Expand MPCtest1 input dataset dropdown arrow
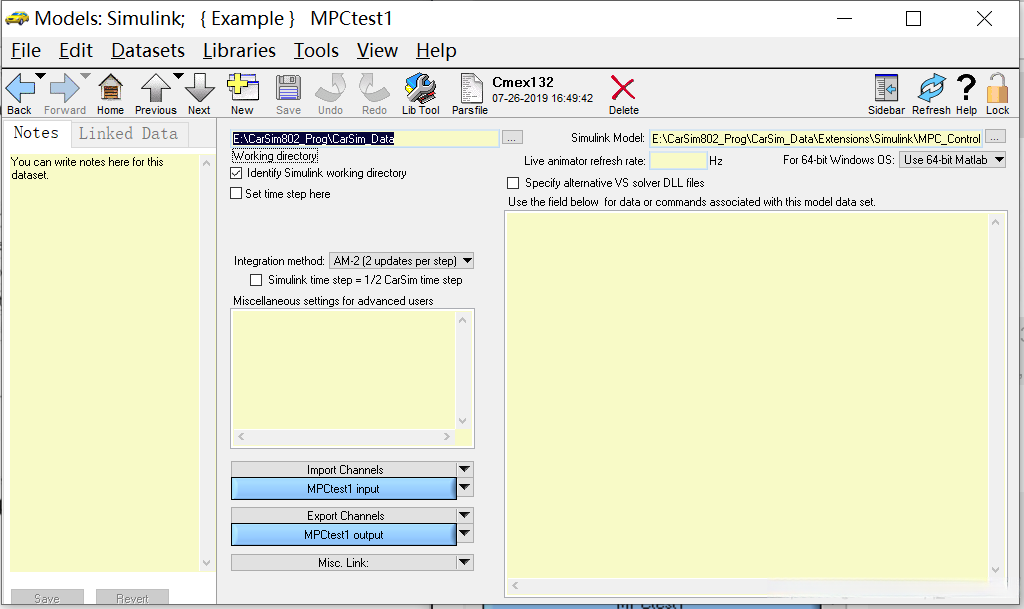Viewport: 1024px width, 609px height. coord(464,487)
